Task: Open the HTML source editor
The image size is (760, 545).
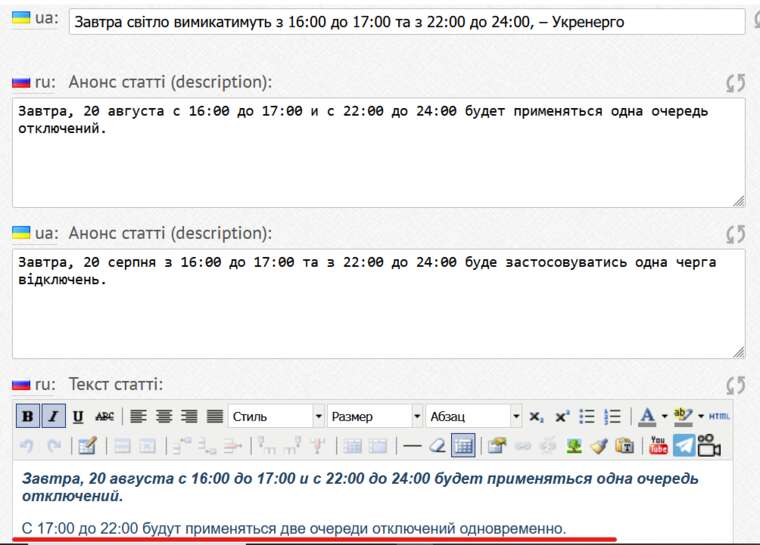Action: (720, 416)
